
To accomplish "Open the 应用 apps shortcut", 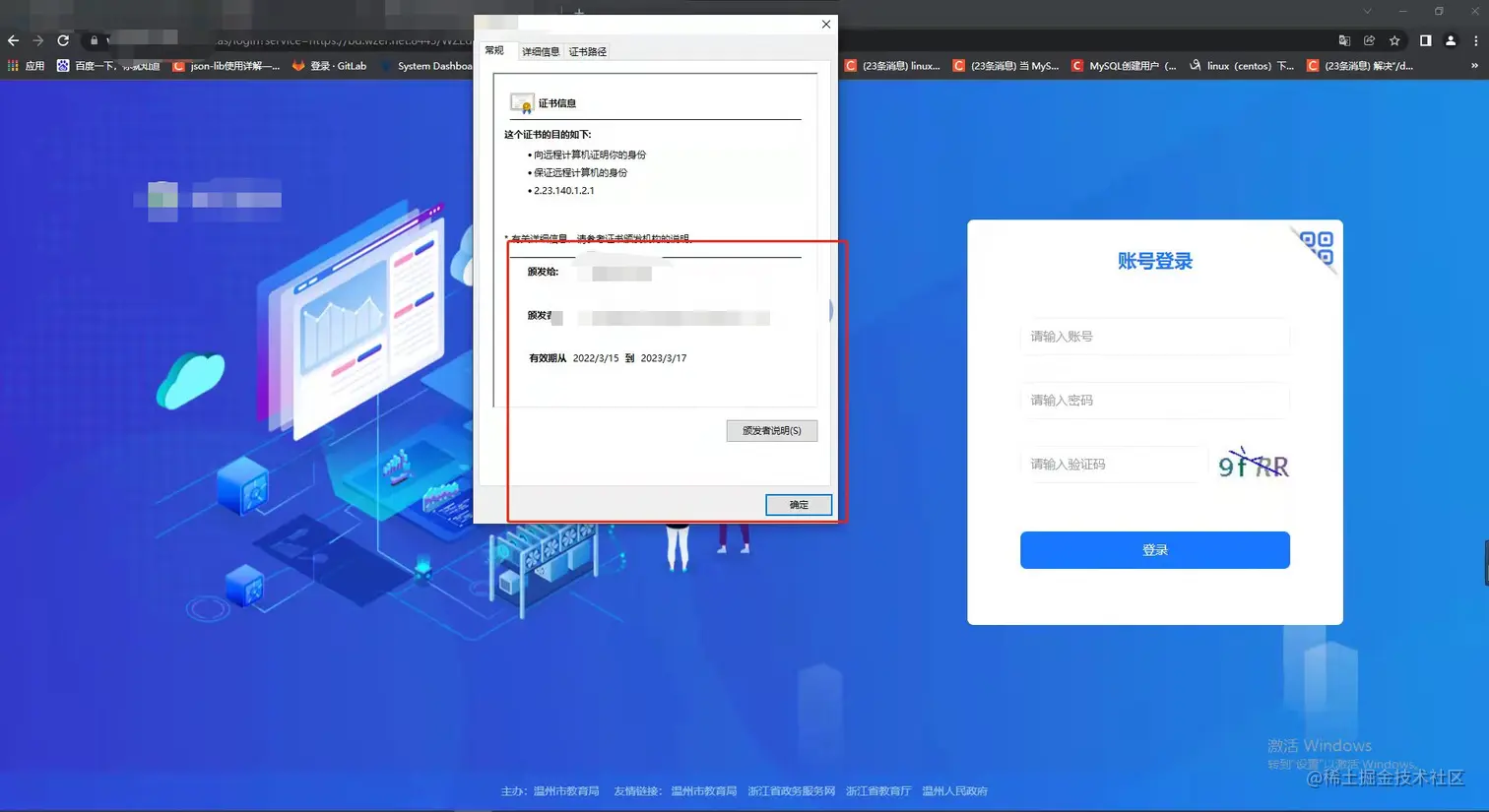I will pos(27,66).
